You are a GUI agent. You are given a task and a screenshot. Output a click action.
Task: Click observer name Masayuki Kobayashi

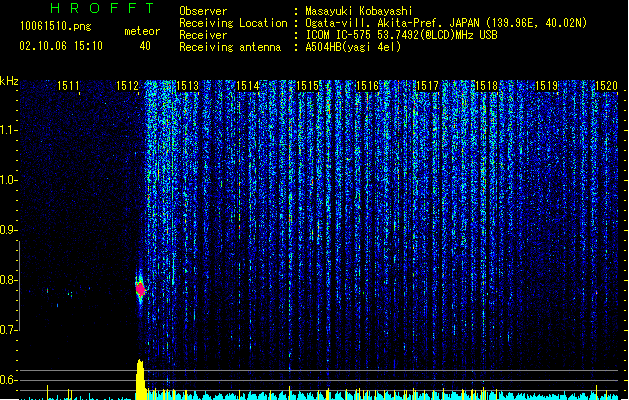358,11
